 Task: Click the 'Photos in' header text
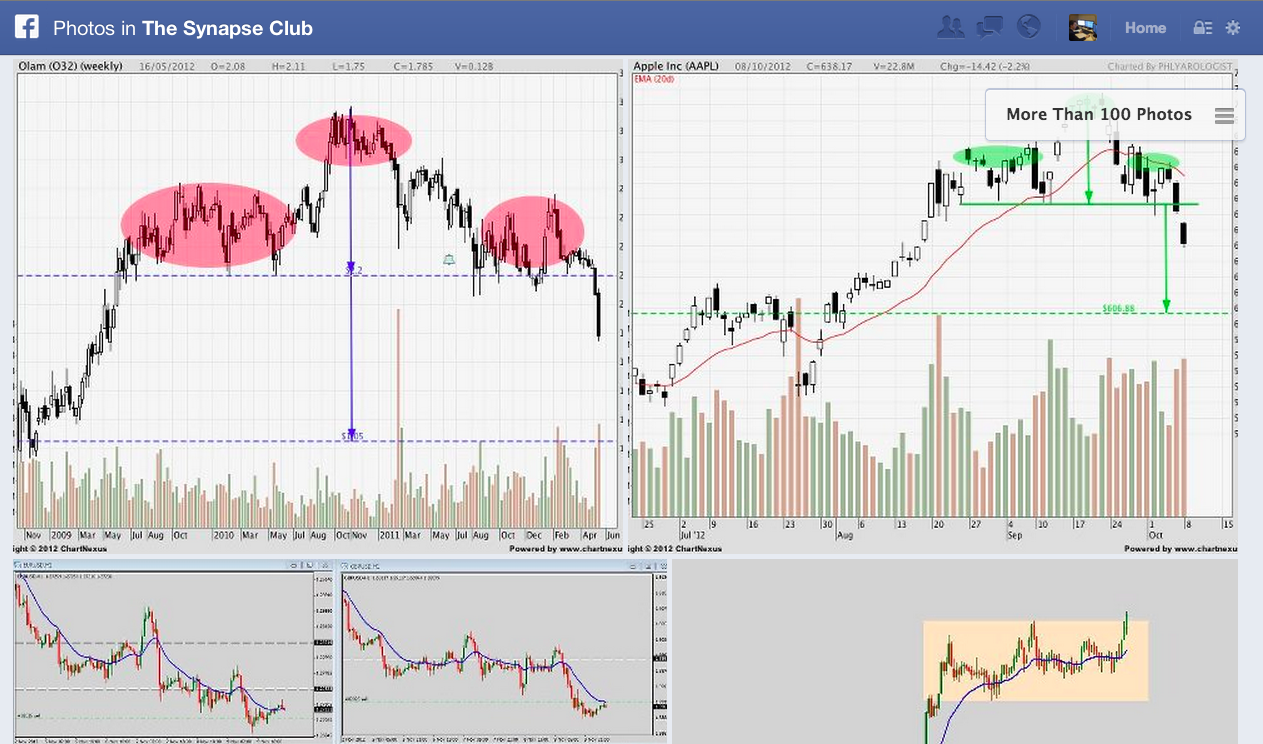click(95, 28)
